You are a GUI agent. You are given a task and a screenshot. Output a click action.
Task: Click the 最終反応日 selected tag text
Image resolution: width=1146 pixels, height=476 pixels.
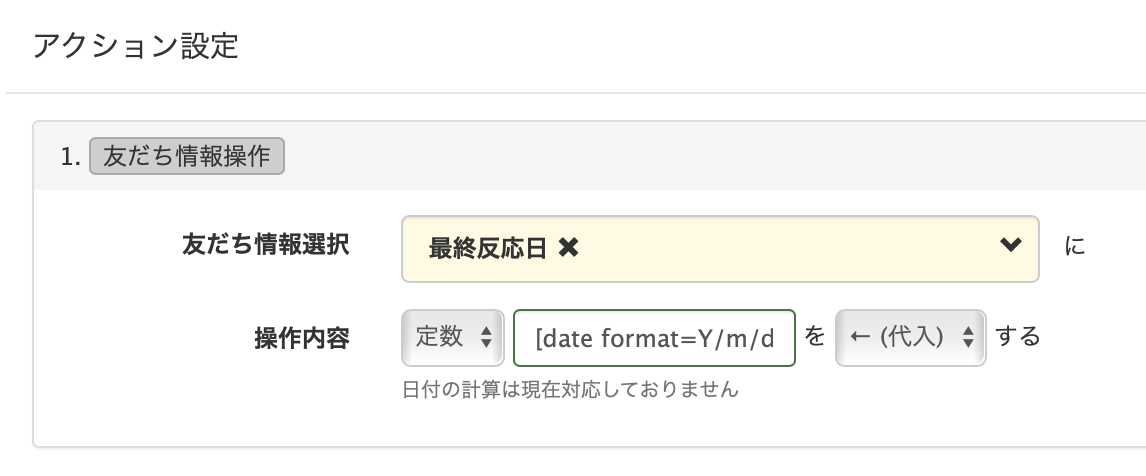(x=487, y=249)
